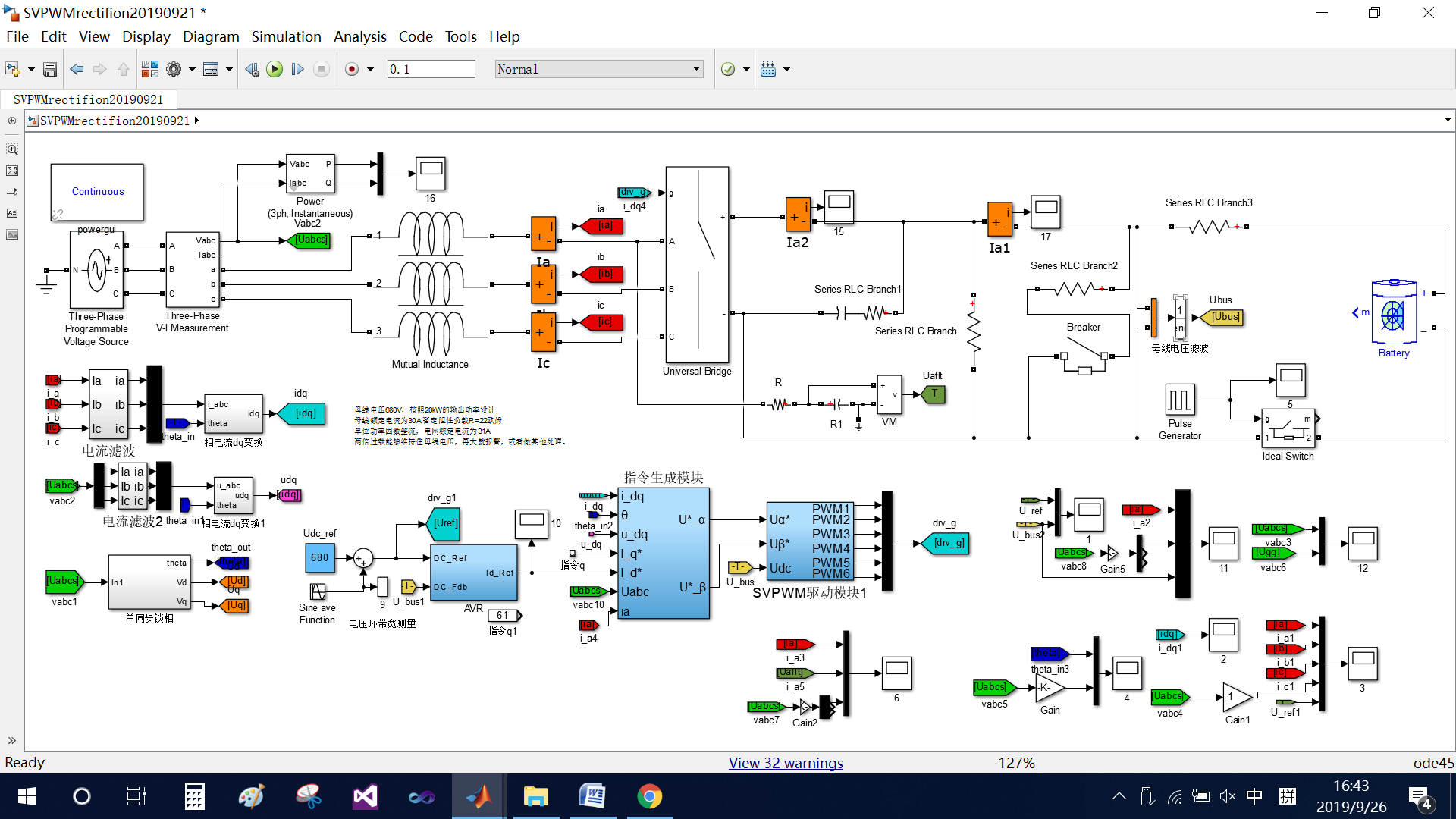Open the Analysis menu
The image size is (1456, 819).
tap(359, 36)
